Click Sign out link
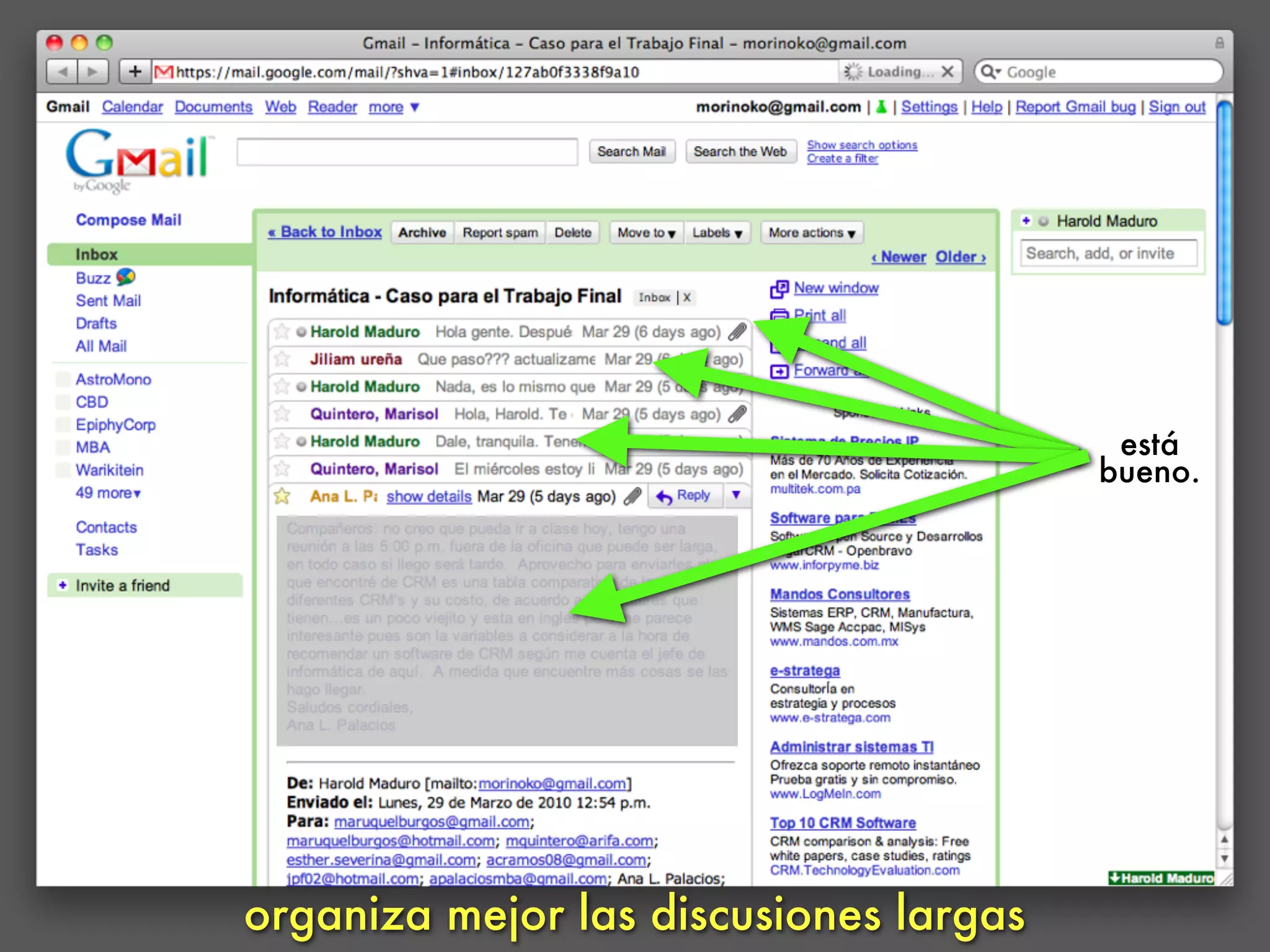This screenshot has width=1270, height=952. tap(1177, 107)
